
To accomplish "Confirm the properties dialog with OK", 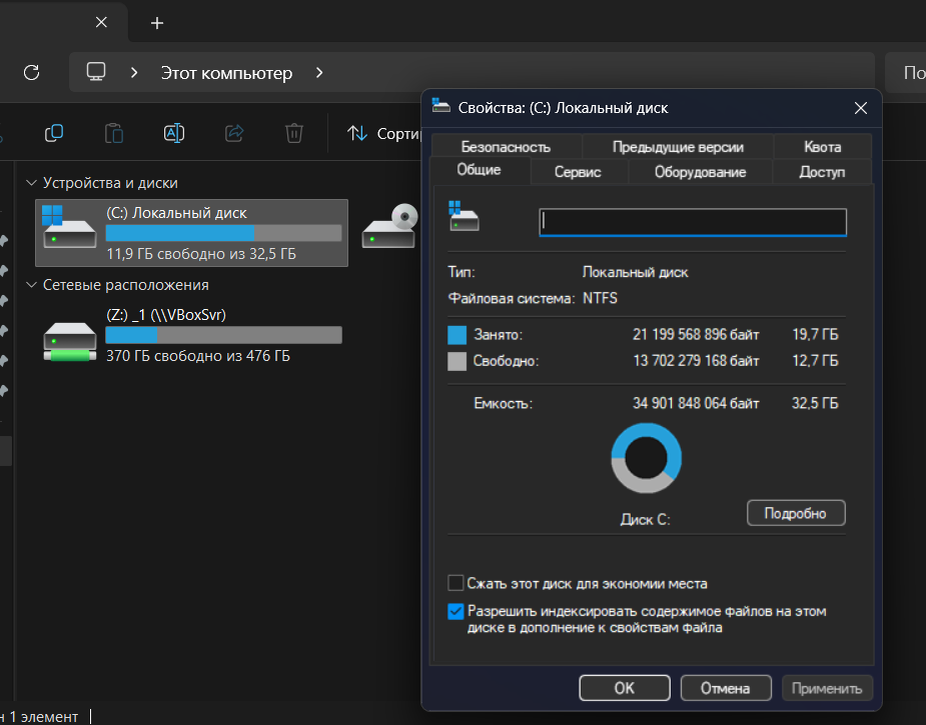I will click(624, 688).
